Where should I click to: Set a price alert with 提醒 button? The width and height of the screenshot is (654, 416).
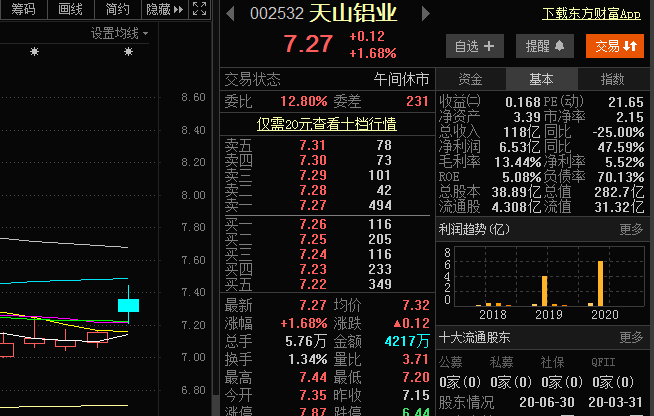click(545, 46)
